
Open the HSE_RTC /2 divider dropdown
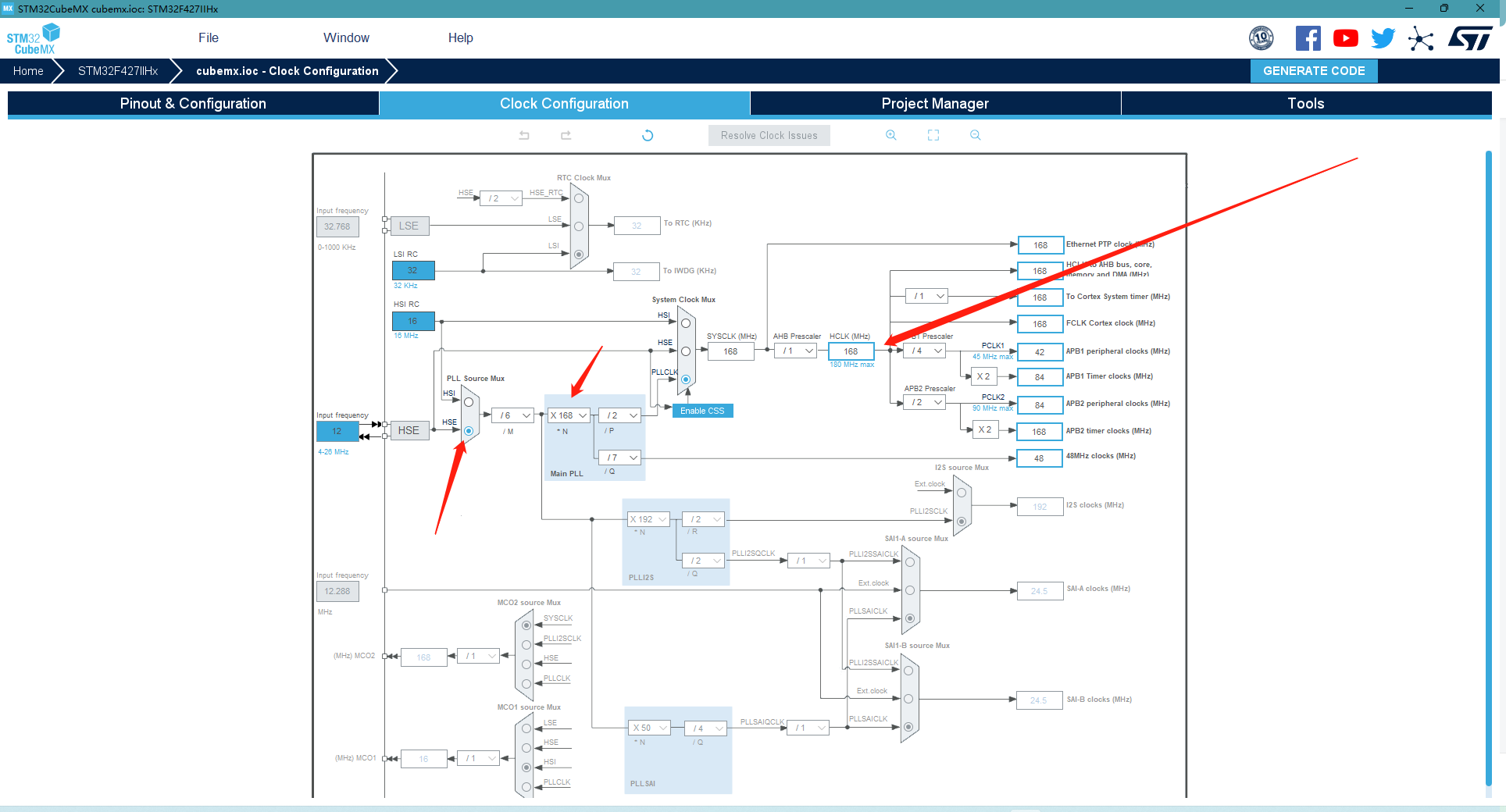click(x=501, y=198)
